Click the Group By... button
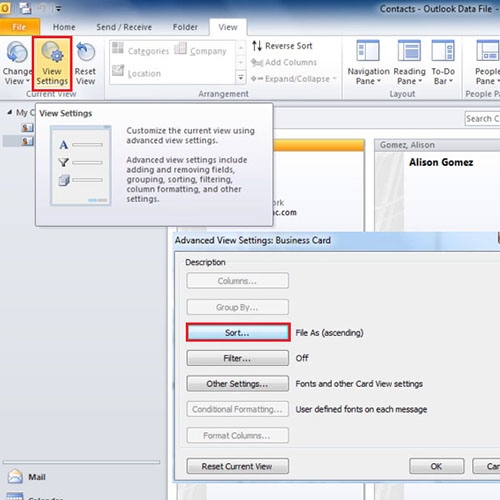500x500 pixels. coord(238,307)
